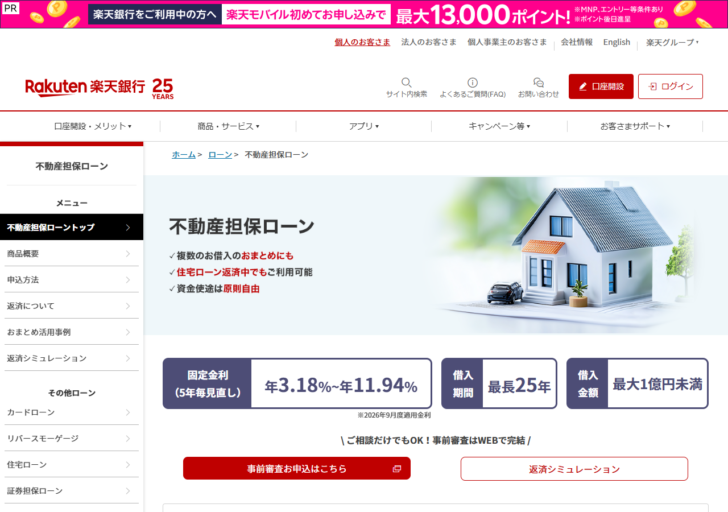Open the 楽天グループ dropdown
The height and width of the screenshot is (512, 728).
(672, 42)
